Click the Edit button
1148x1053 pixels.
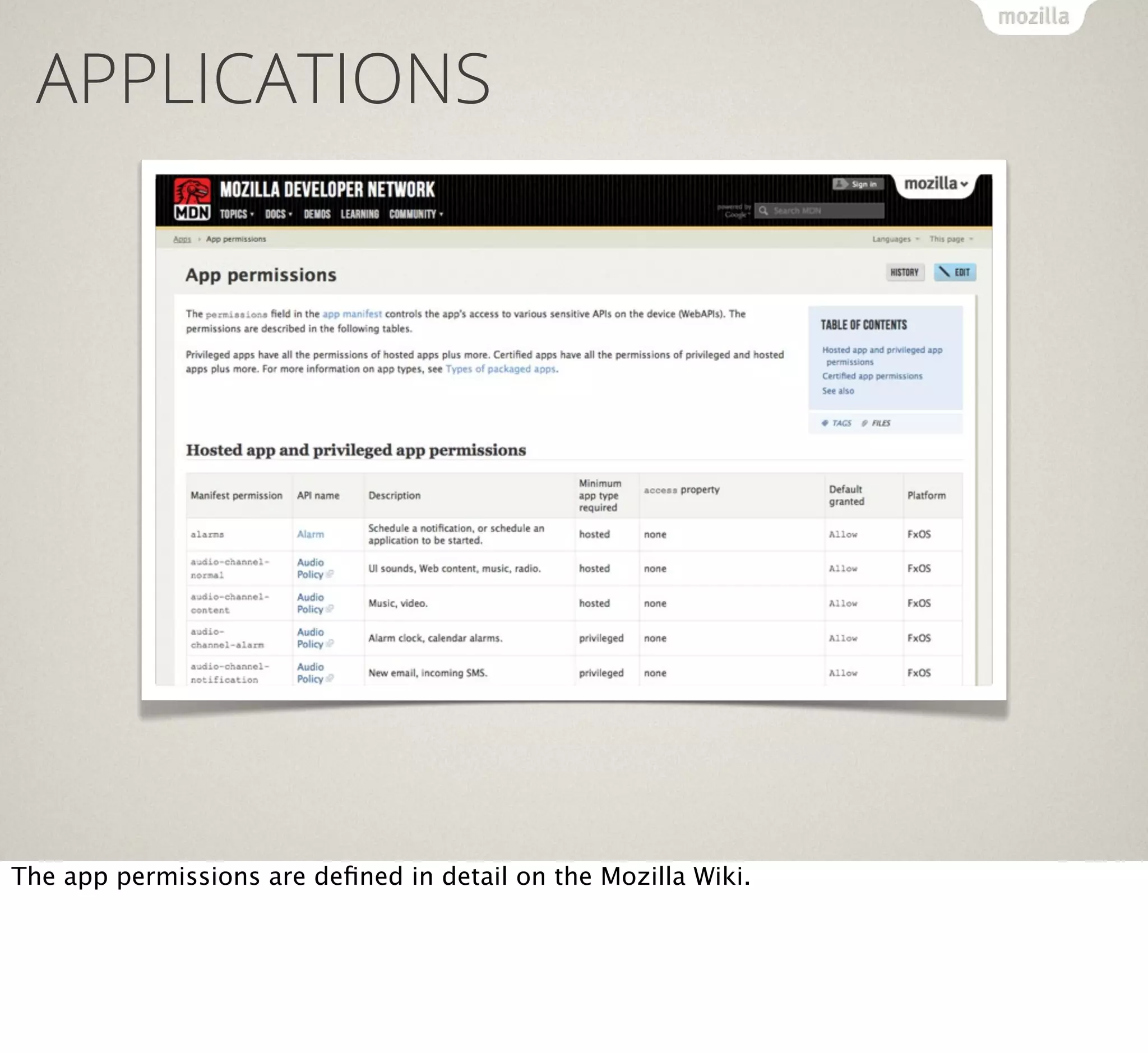click(x=955, y=273)
